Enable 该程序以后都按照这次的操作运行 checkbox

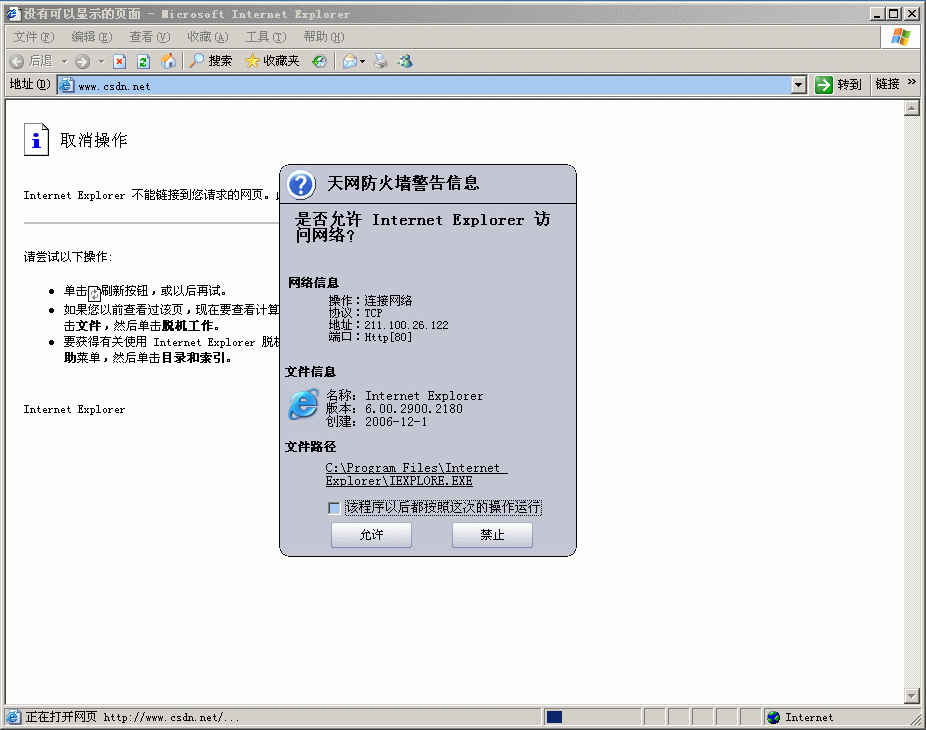coord(334,508)
